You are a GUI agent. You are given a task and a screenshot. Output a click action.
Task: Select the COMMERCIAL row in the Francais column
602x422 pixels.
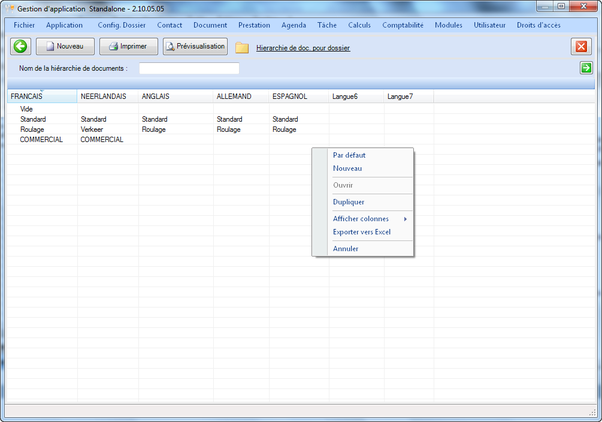coord(41,139)
